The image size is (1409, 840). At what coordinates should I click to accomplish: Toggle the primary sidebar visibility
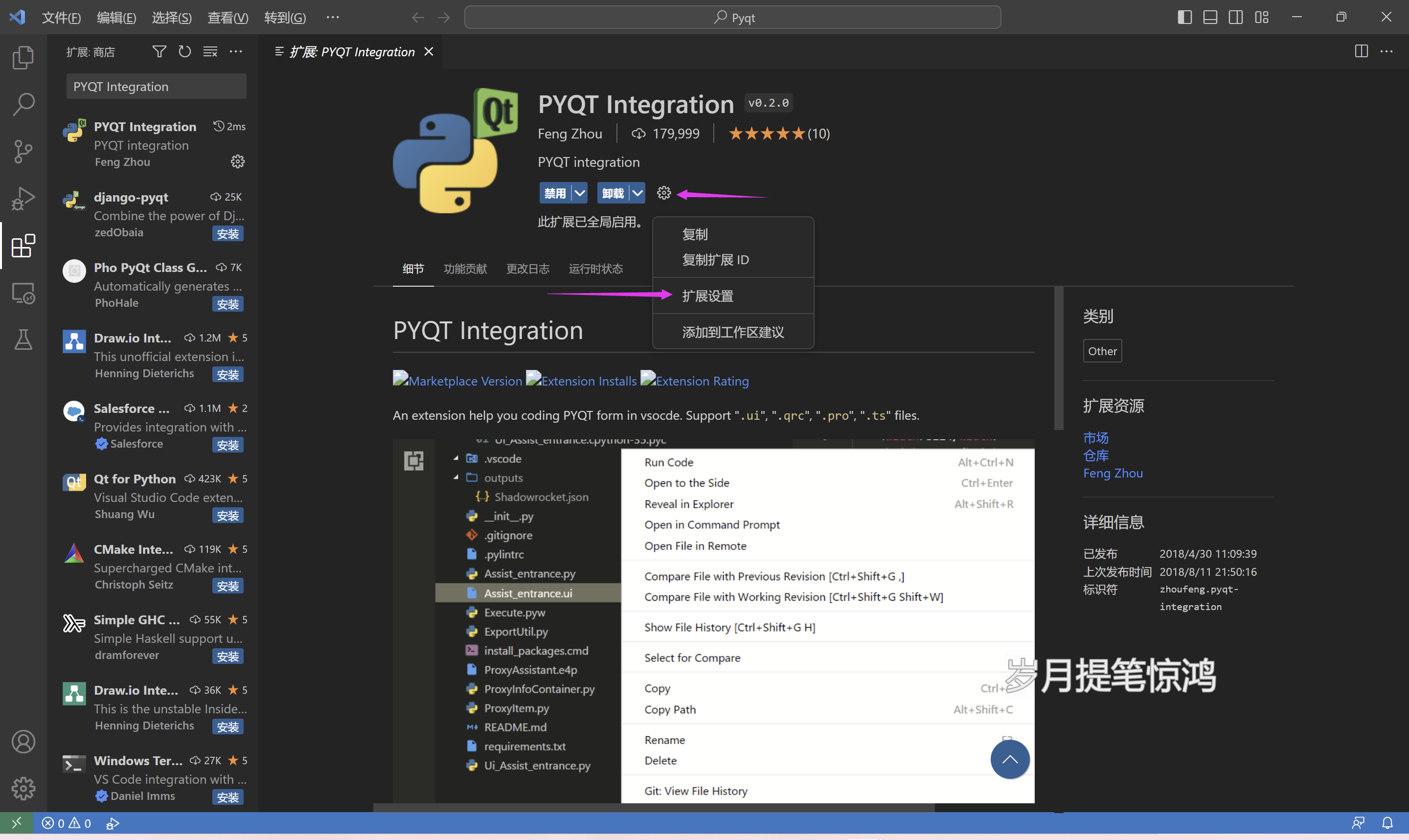coord(1184,17)
